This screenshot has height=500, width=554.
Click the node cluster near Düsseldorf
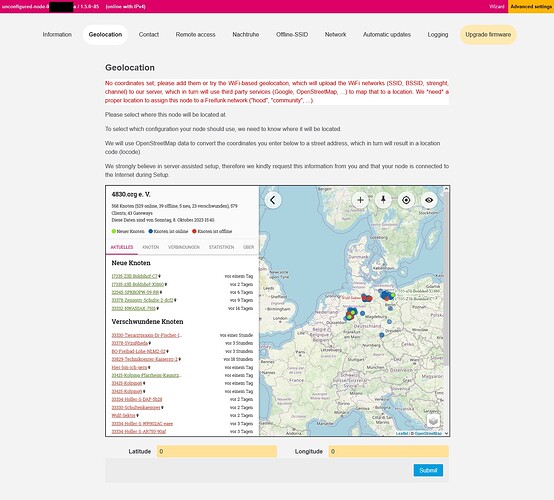[350, 314]
